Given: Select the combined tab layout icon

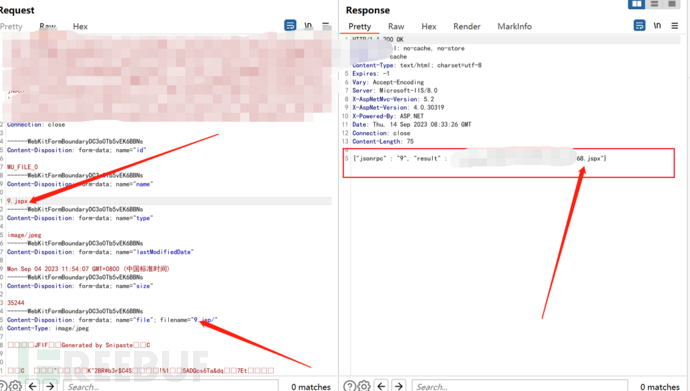Looking at the screenshot, I should tap(672, 4).
